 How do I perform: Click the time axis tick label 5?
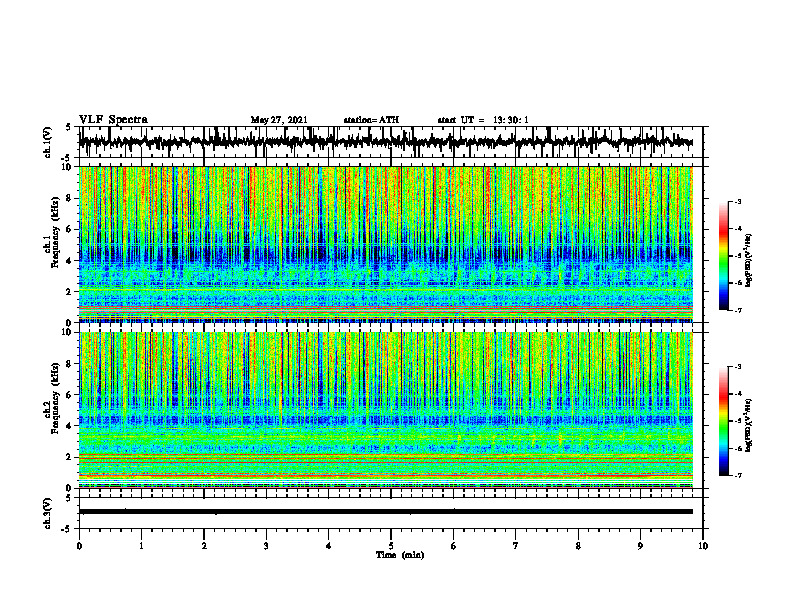pyautogui.click(x=391, y=546)
